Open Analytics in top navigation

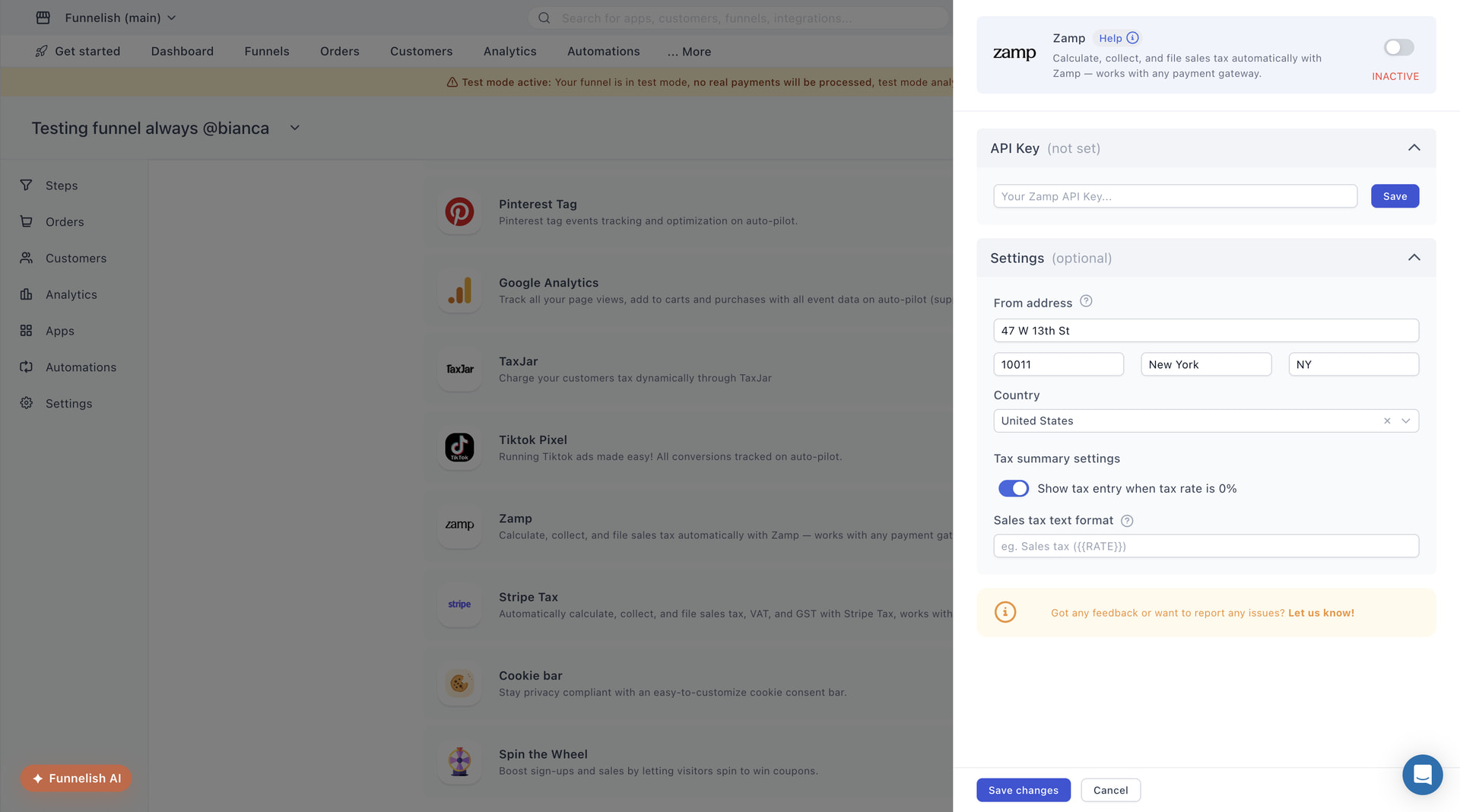click(x=510, y=51)
